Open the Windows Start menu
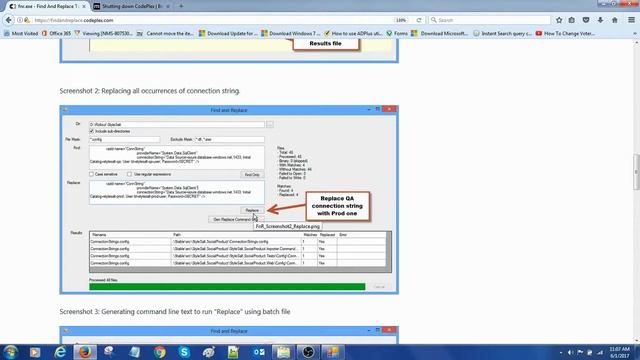 (10, 352)
